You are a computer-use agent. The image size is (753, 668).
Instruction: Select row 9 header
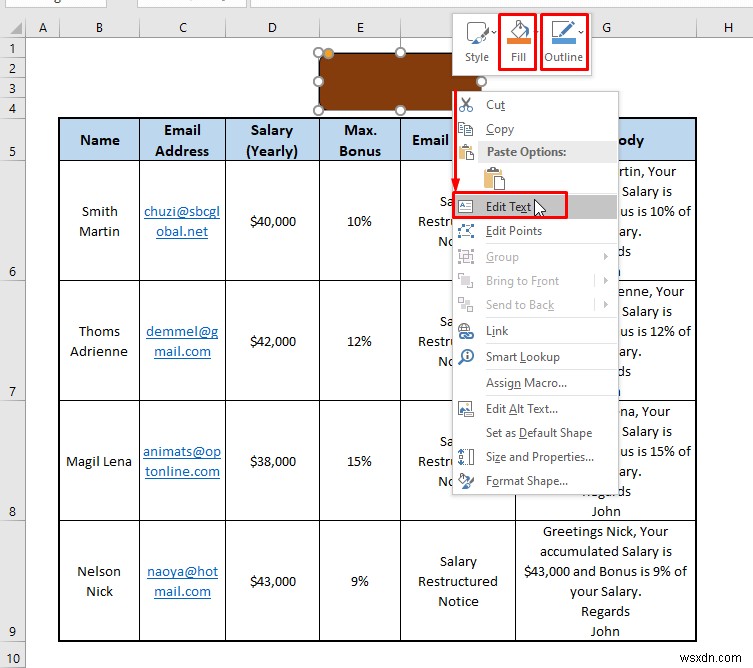pyautogui.click(x=12, y=581)
